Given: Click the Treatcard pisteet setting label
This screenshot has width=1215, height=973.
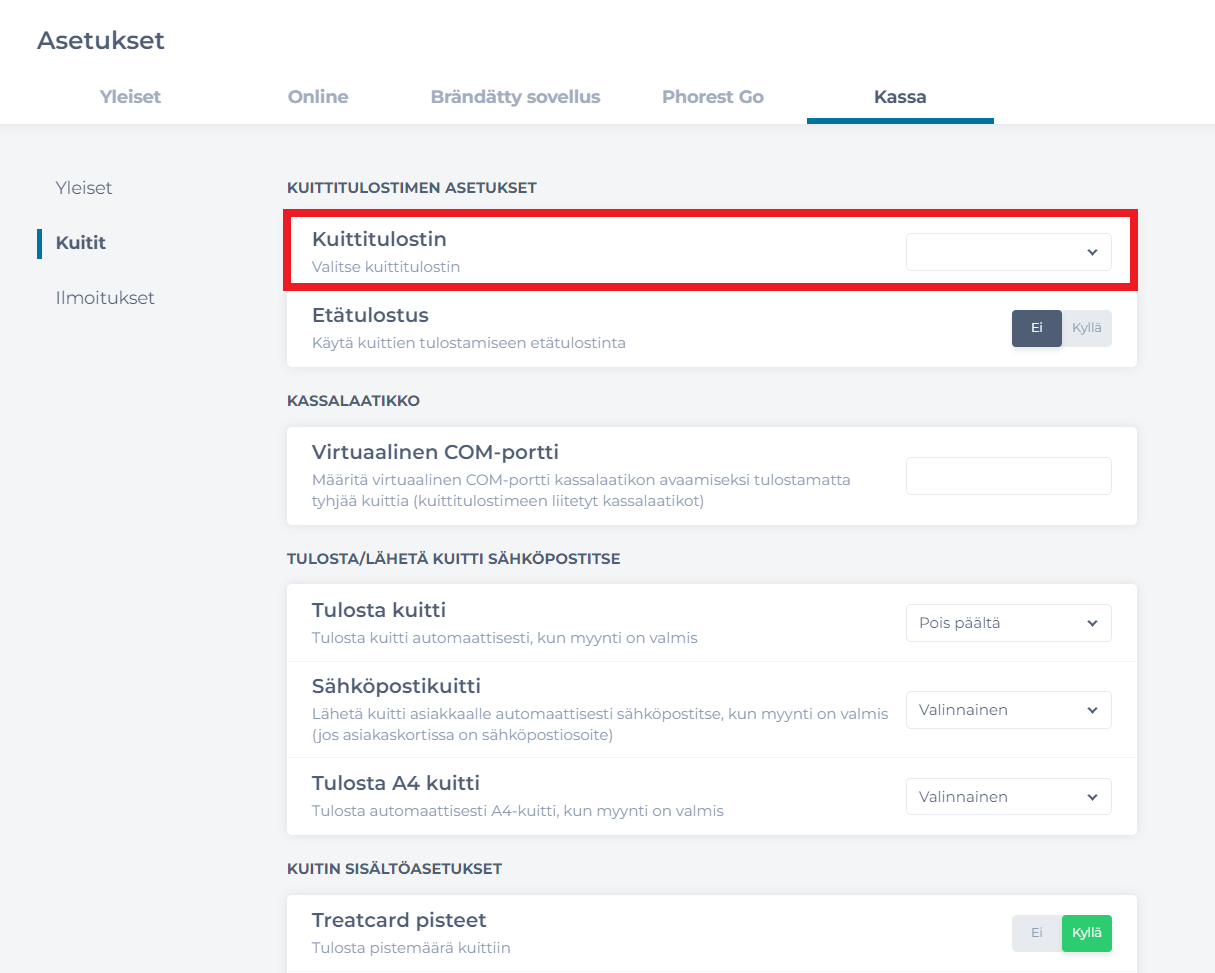Looking at the screenshot, I should pyautogui.click(x=399, y=920).
